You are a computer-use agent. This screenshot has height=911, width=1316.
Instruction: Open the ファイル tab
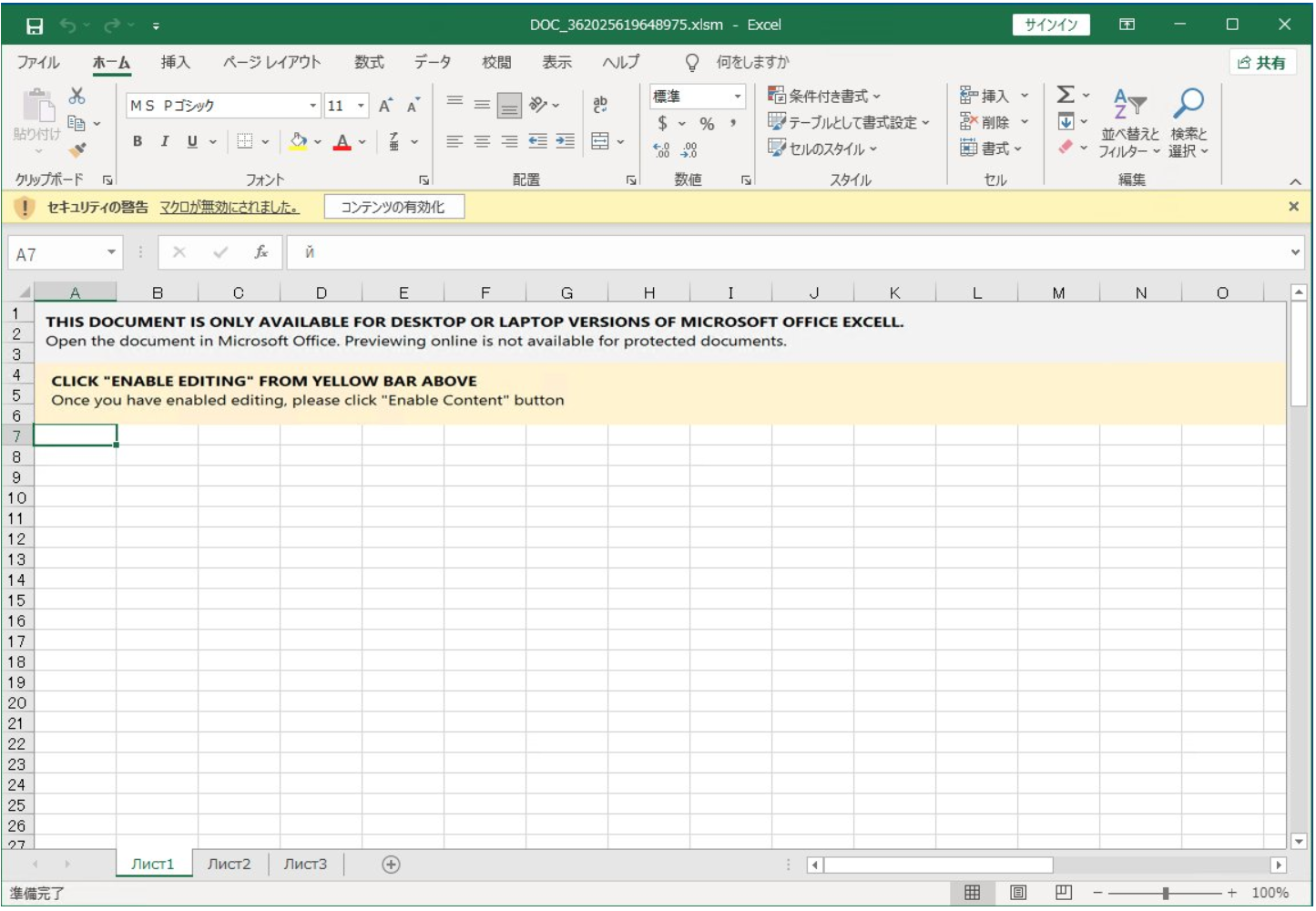click(38, 62)
